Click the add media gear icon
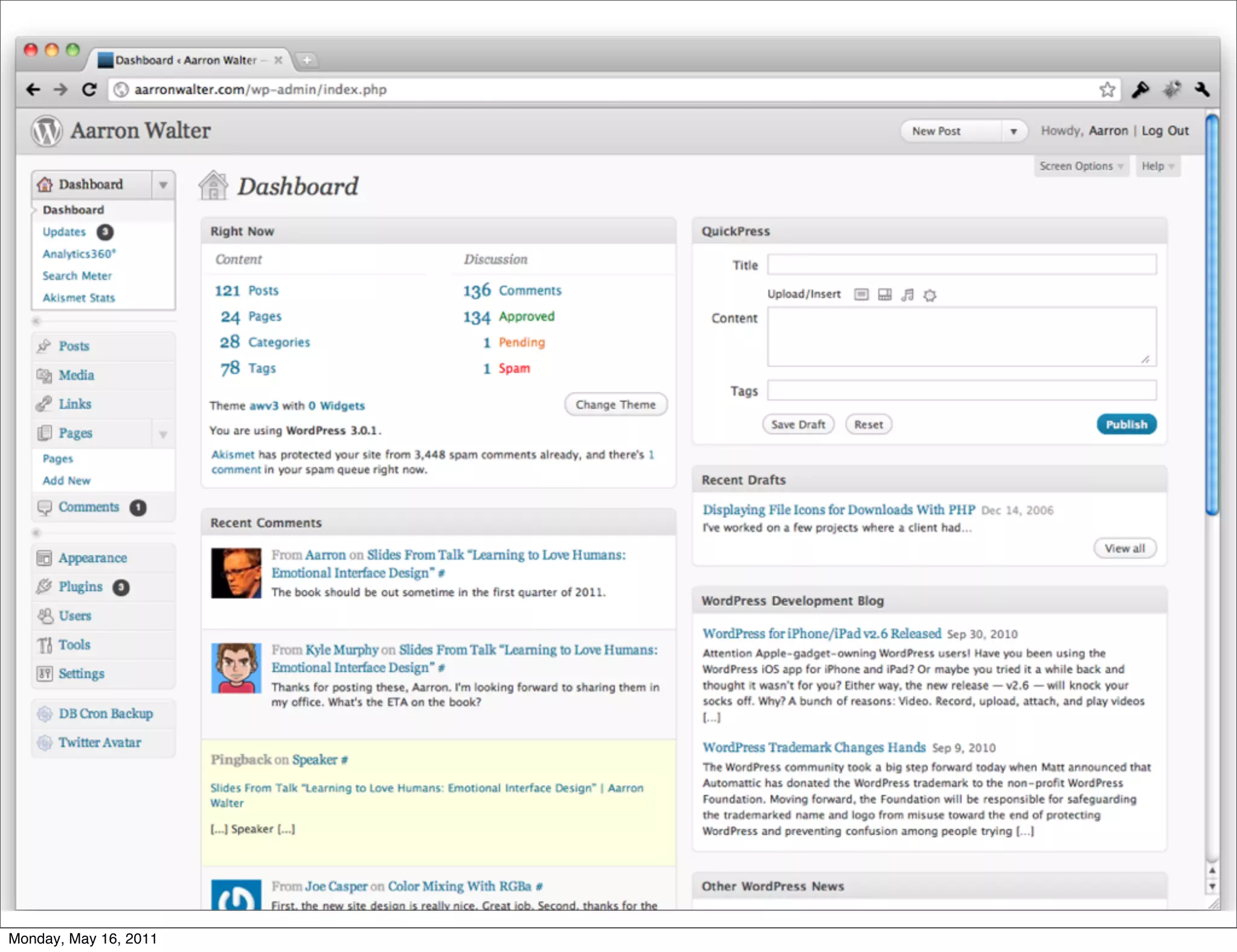The height and width of the screenshot is (952, 1237). tap(930, 295)
